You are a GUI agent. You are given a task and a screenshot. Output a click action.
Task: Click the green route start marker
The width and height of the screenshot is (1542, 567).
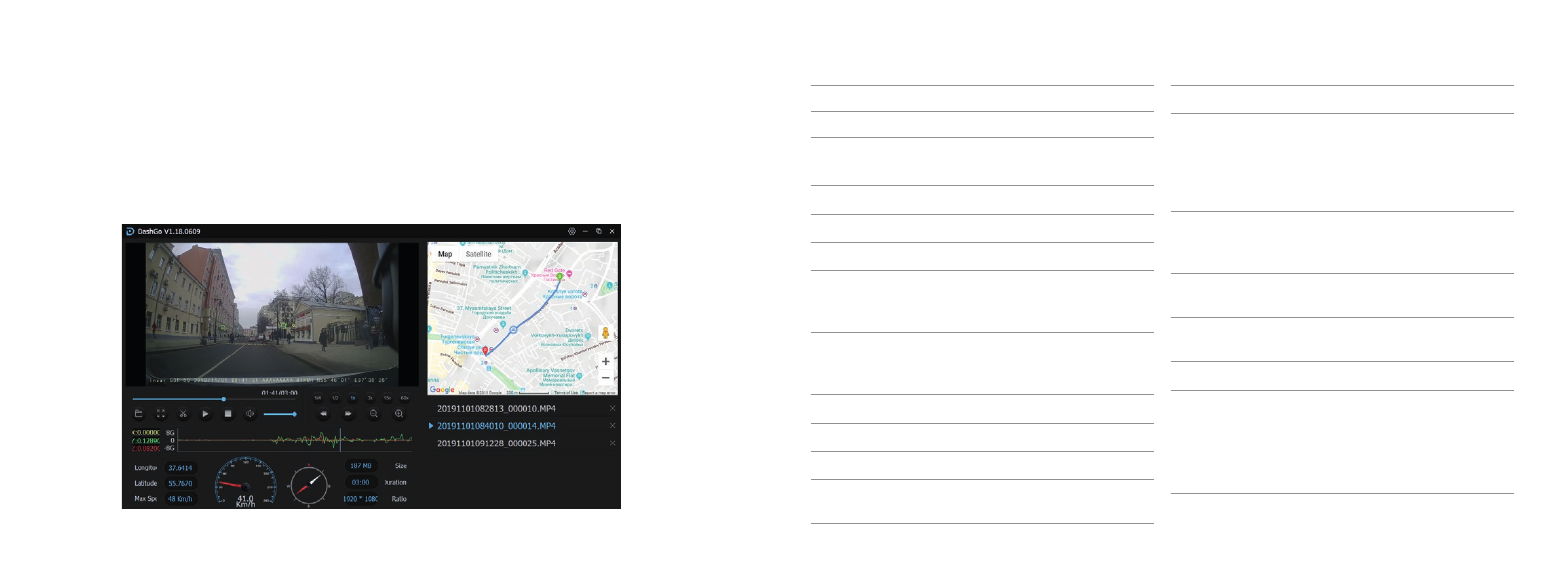(559, 276)
